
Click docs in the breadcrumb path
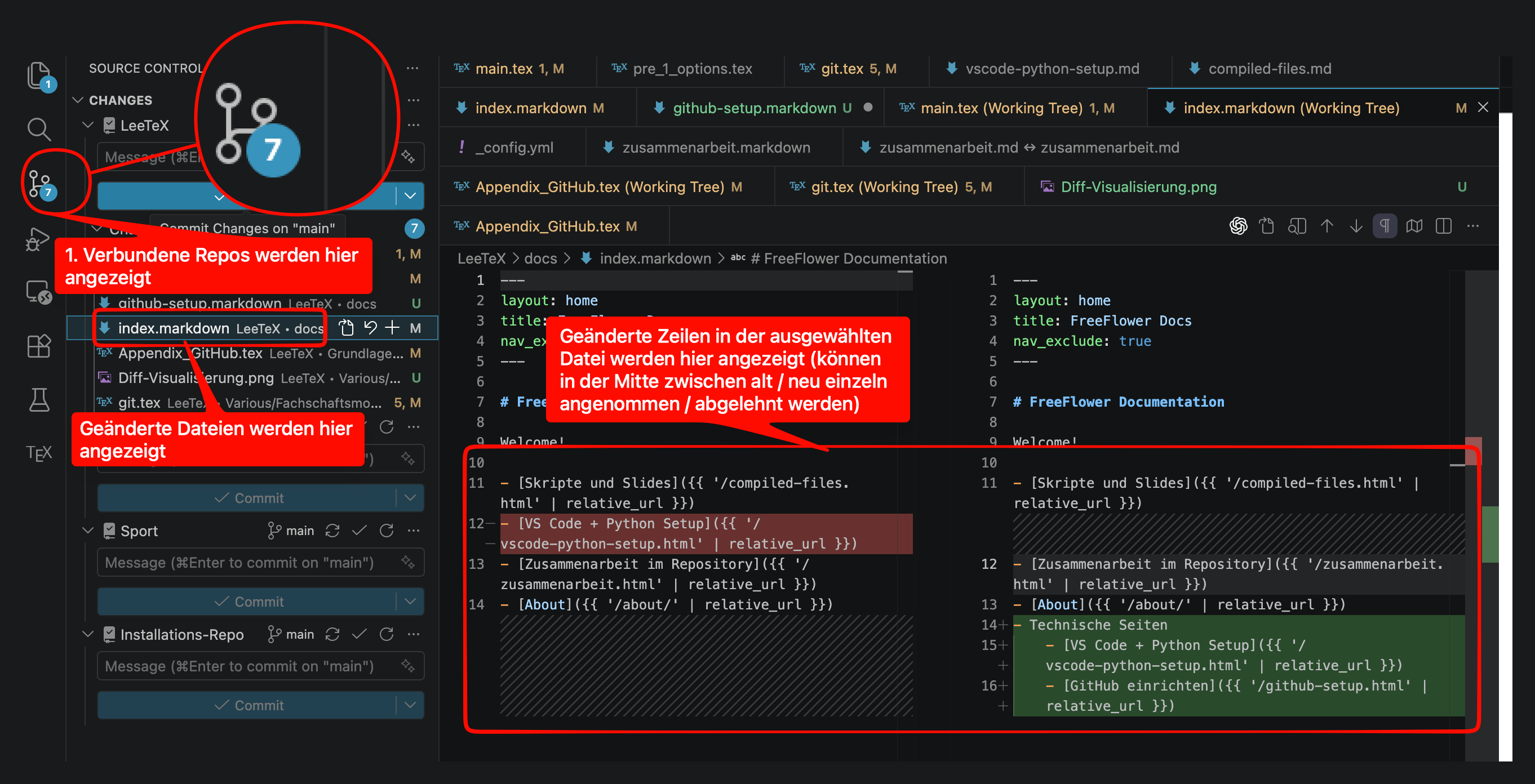point(540,258)
